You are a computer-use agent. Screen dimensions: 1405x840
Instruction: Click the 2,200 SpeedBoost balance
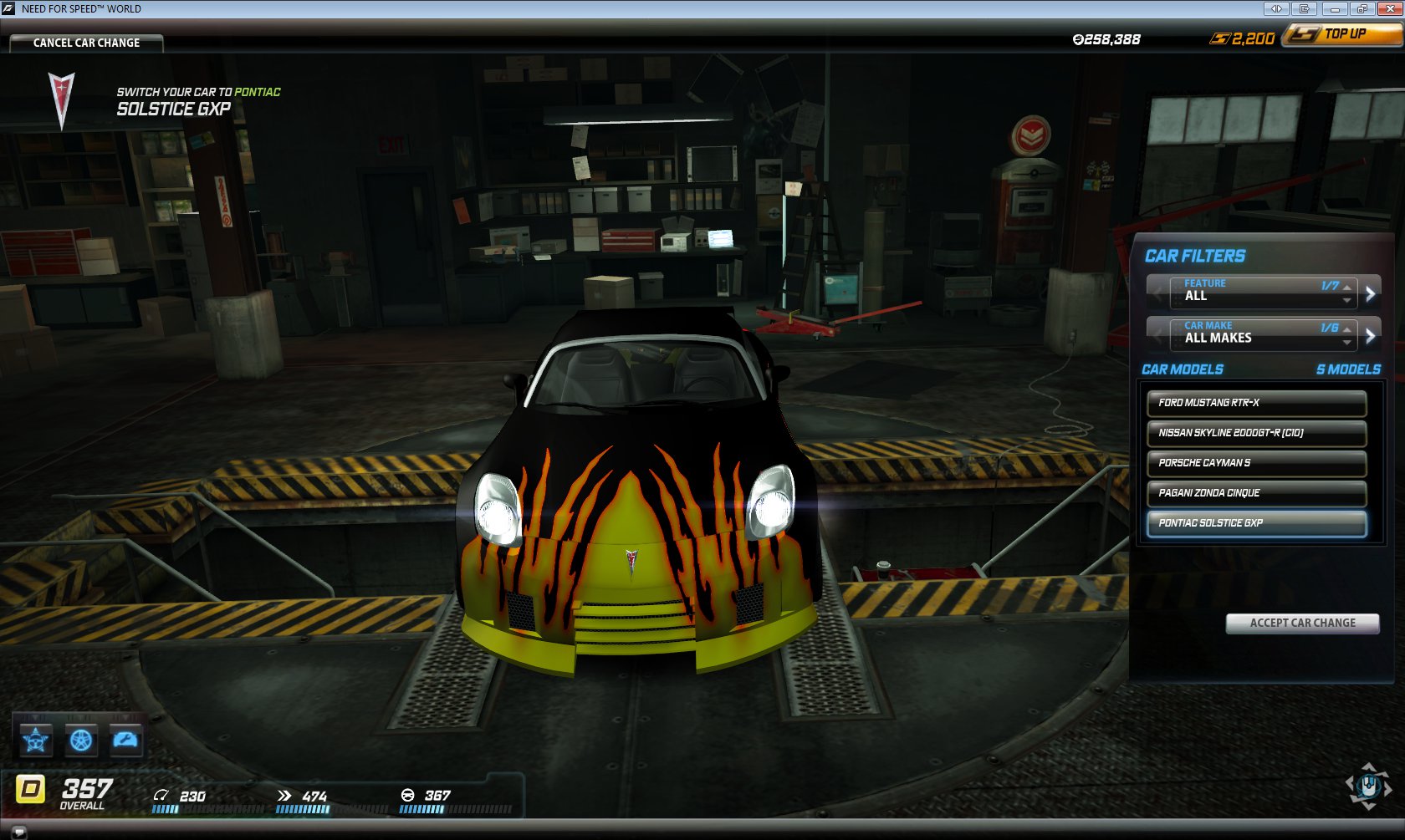click(1253, 38)
